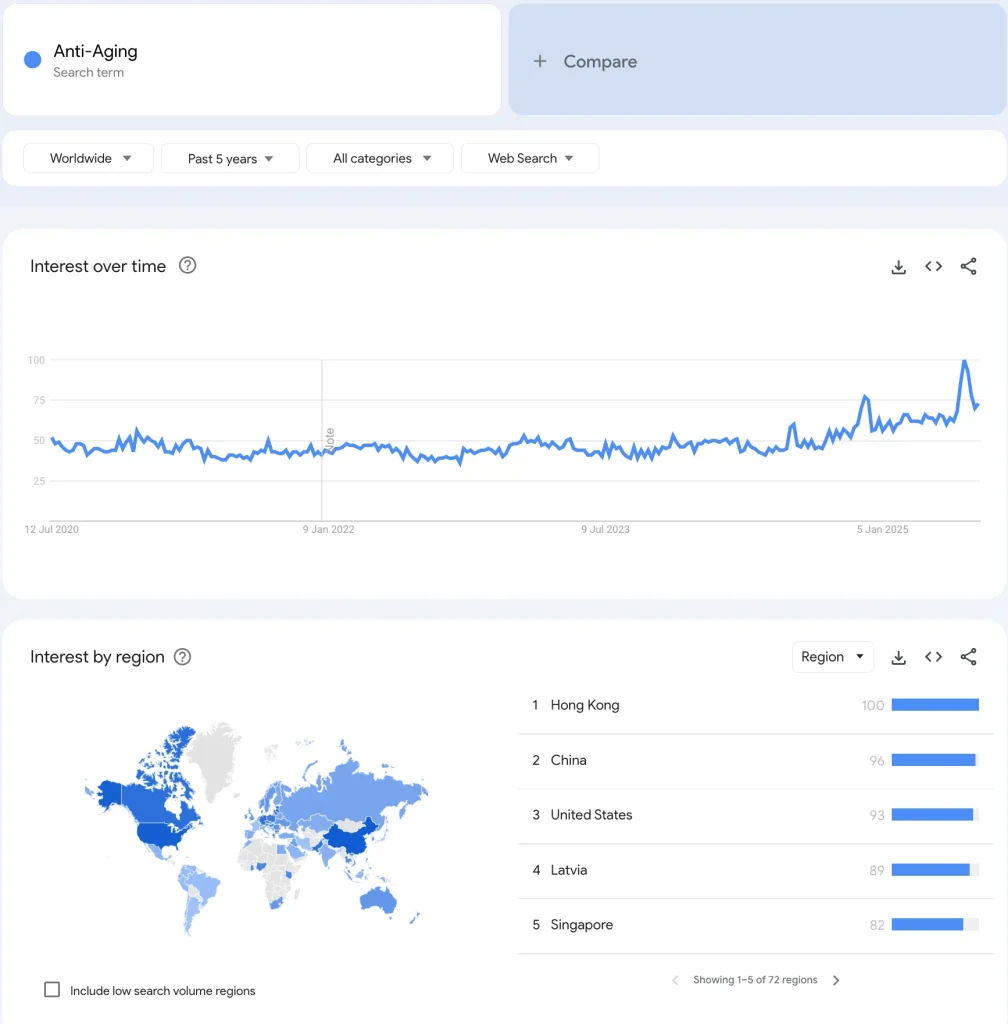
Task: Open help for Interest over time
Action: pyautogui.click(x=187, y=266)
